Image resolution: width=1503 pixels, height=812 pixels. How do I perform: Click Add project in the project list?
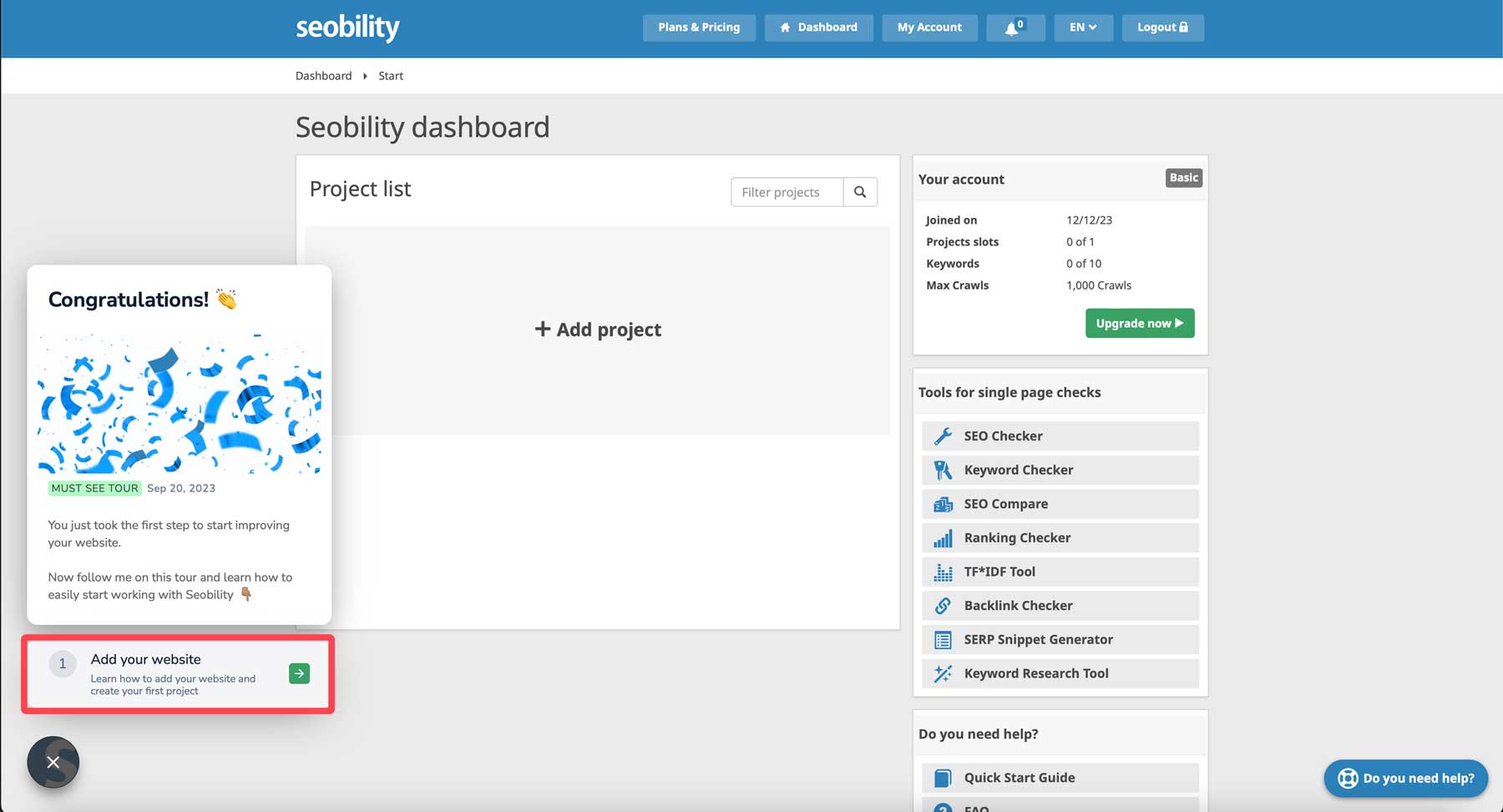click(x=598, y=330)
